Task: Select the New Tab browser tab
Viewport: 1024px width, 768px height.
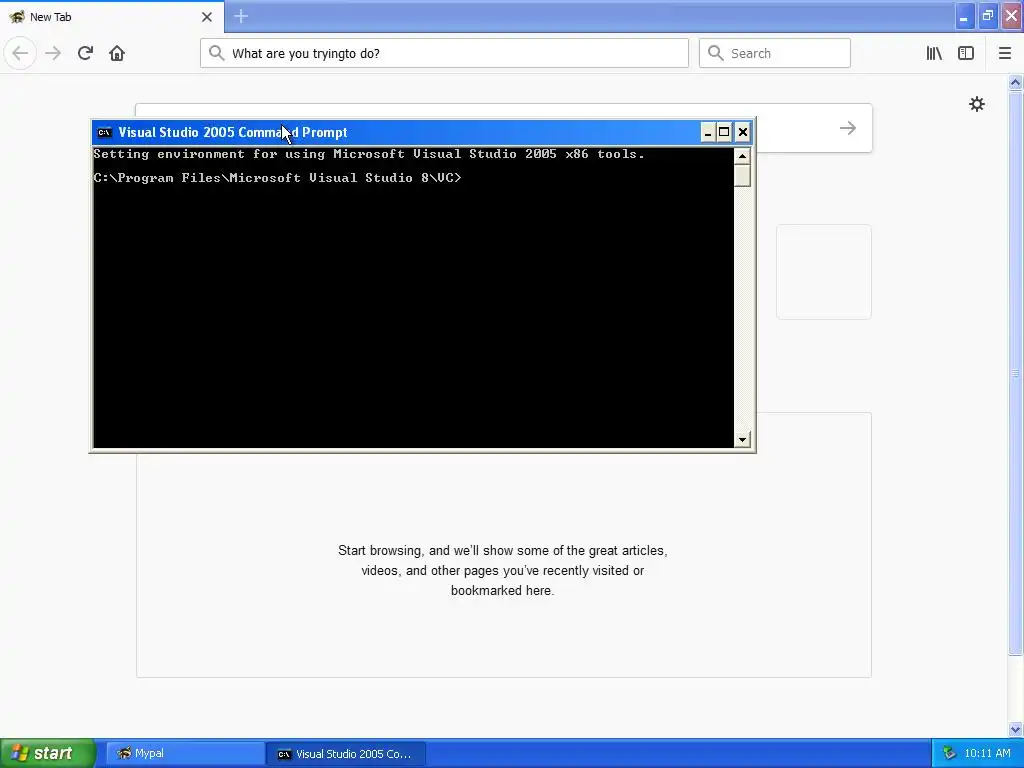Action: [x=112, y=16]
